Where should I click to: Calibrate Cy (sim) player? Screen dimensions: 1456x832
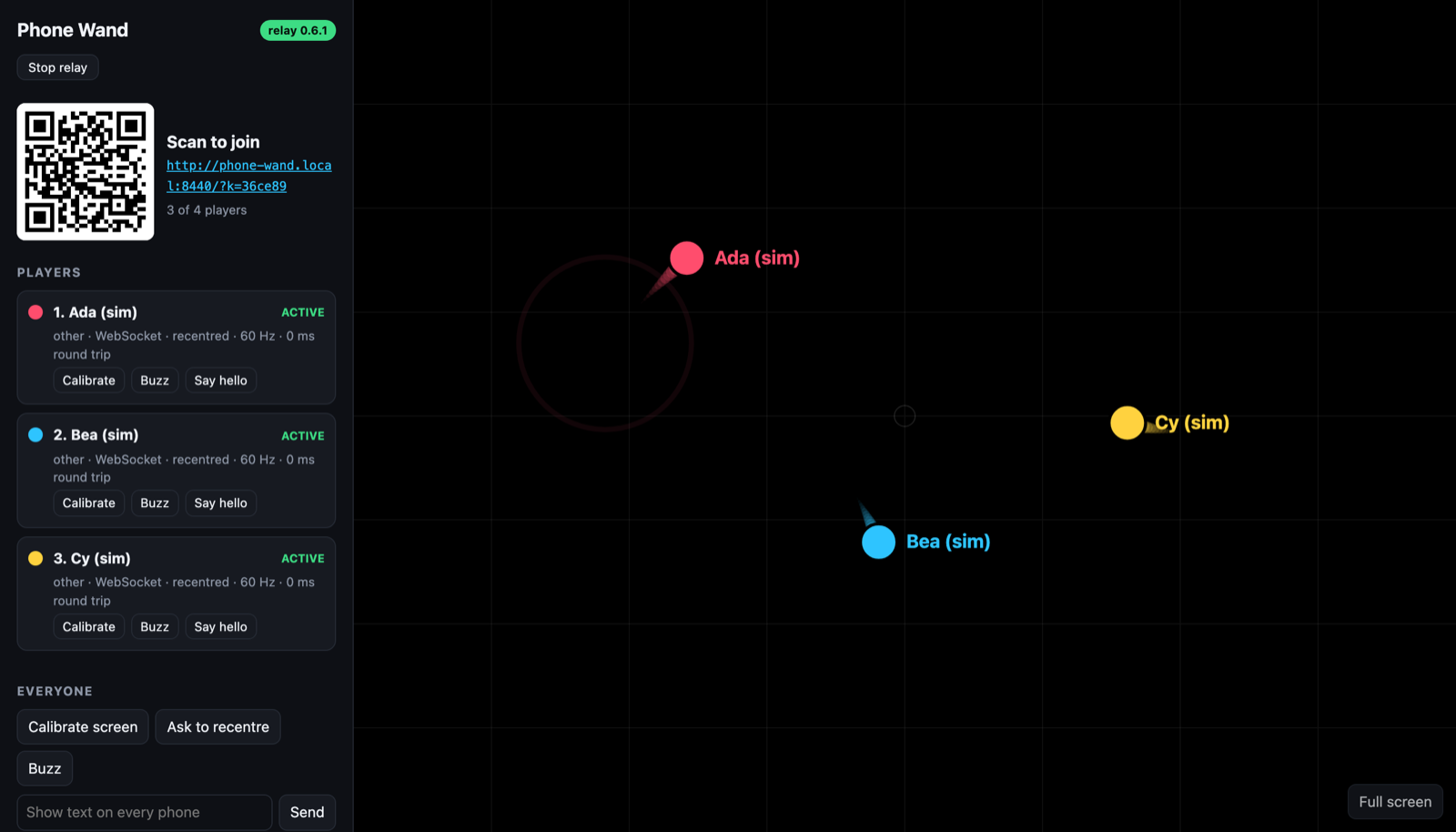pos(89,627)
